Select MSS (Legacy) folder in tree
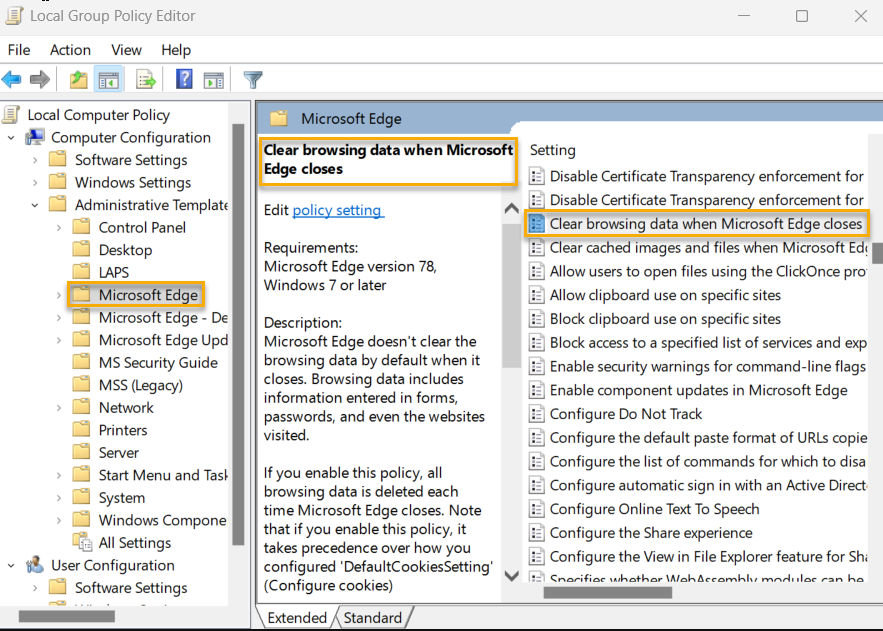Image resolution: width=883 pixels, height=631 pixels. pyautogui.click(x=141, y=385)
